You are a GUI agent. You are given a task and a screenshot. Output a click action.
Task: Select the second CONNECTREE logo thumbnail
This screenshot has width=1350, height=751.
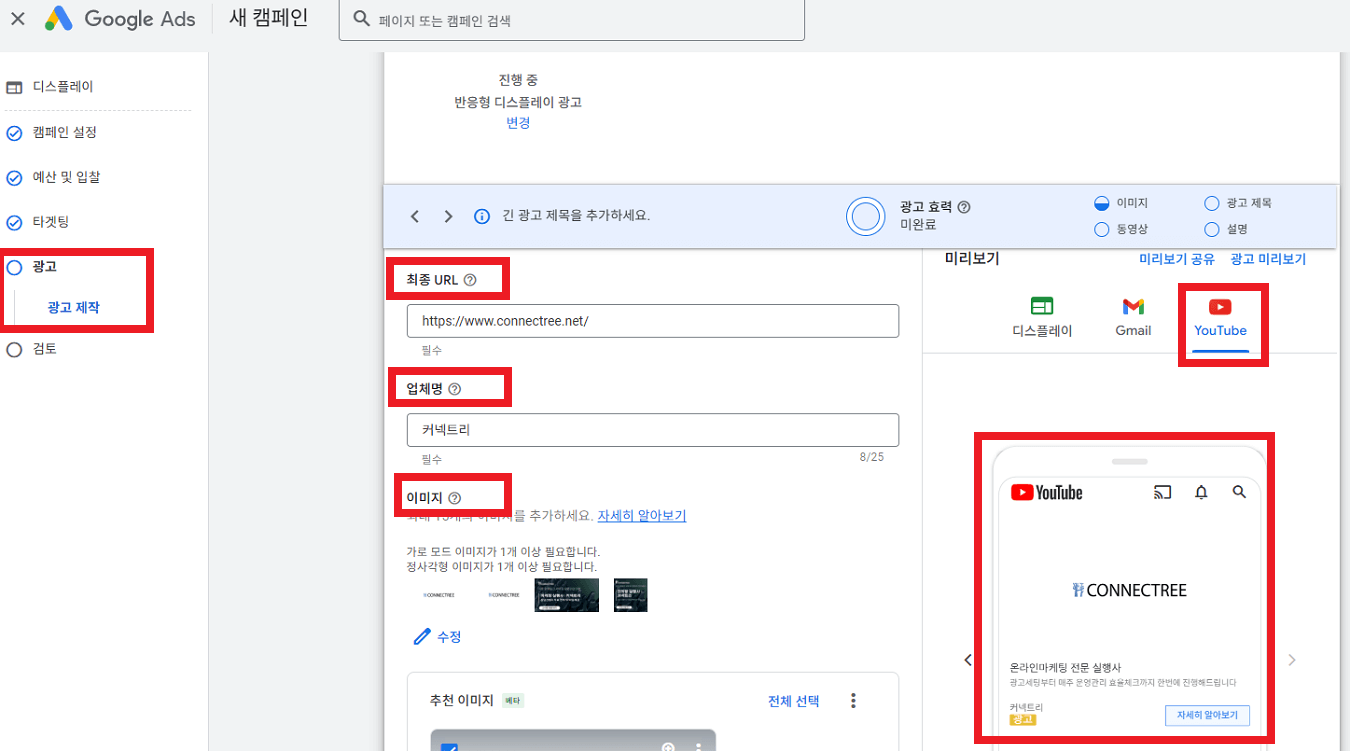tap(503, 595)
